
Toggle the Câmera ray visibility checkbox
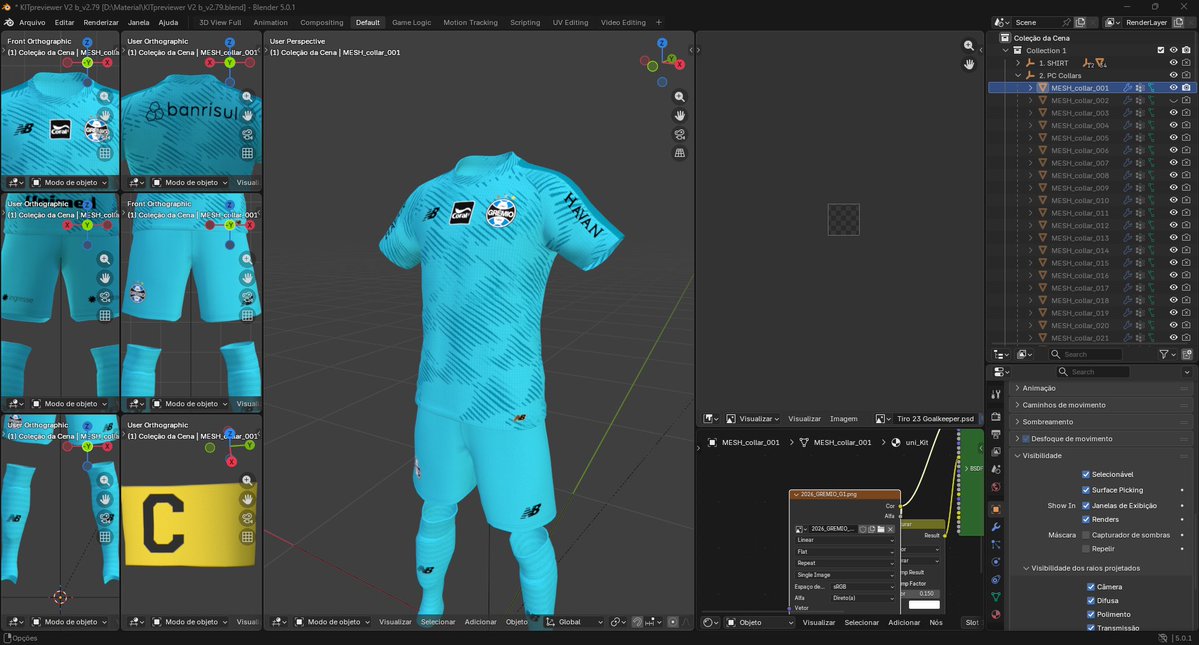click(1091, 587)
